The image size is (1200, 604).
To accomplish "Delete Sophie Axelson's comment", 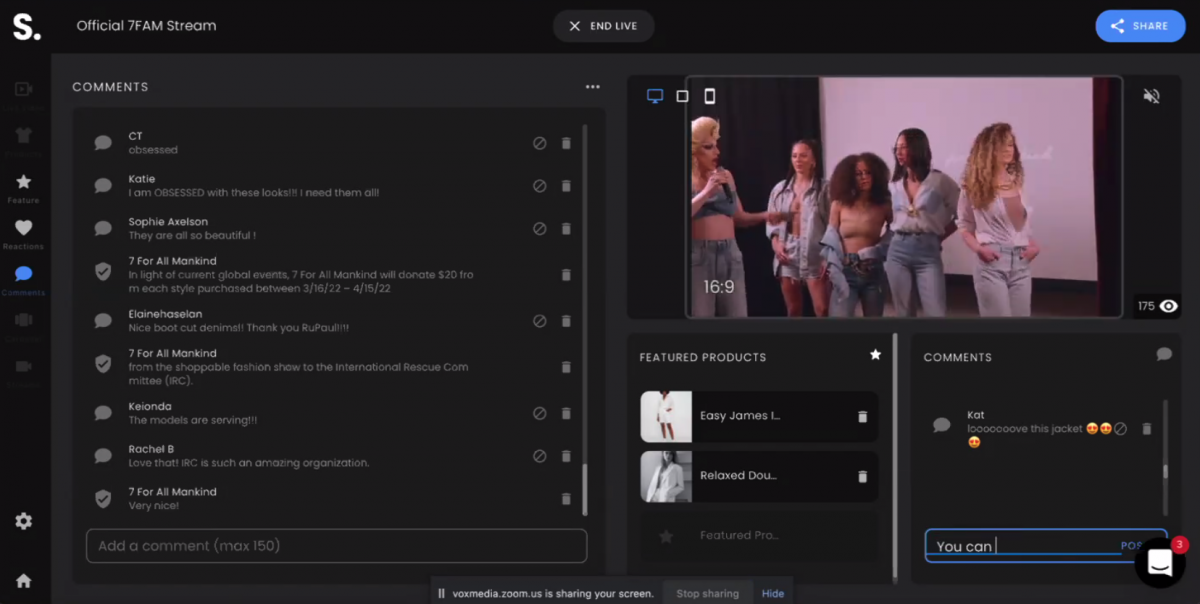I will pos(566,228).
